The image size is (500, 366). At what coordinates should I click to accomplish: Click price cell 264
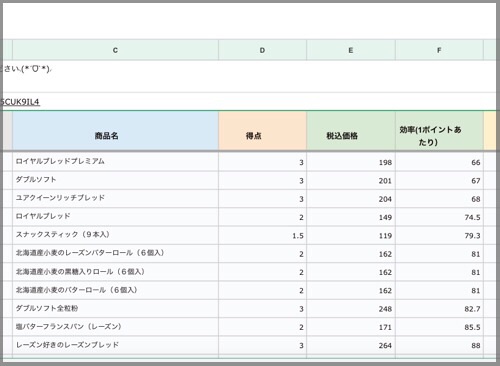(x=351, y=345)
